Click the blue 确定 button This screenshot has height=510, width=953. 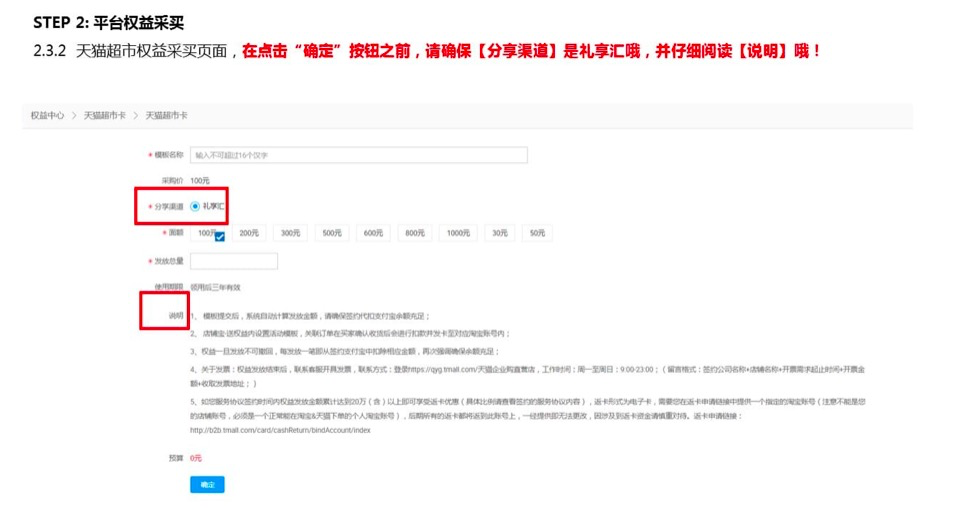pos(207,484)
